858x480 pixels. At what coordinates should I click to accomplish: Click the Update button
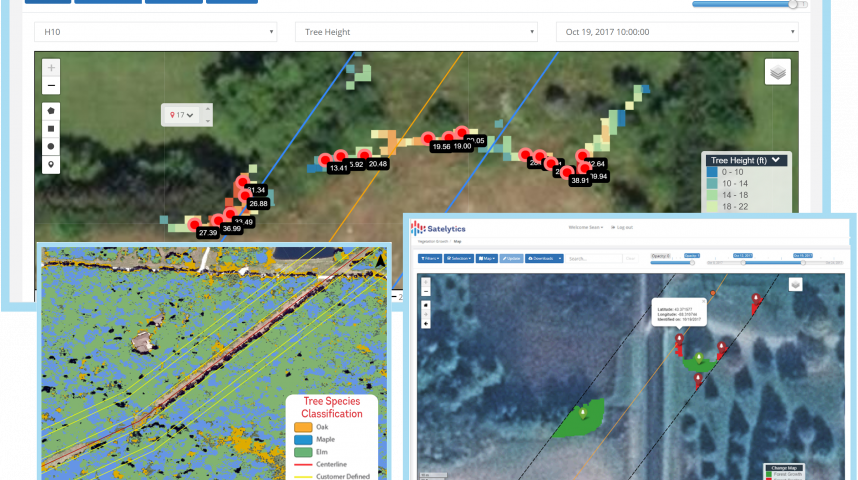(x=511, y=258)
